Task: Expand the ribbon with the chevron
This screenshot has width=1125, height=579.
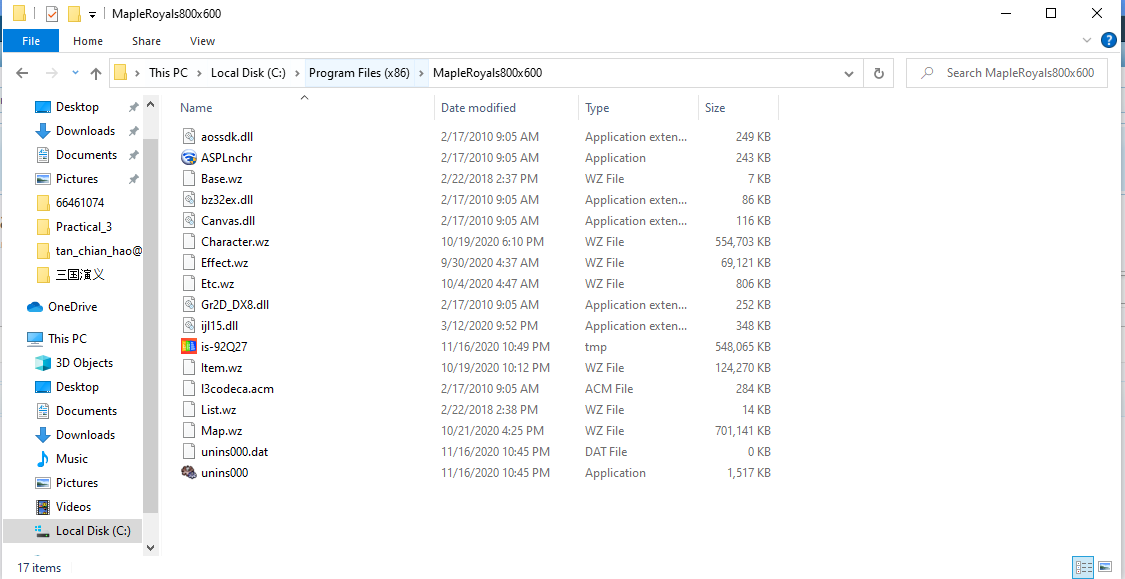Action: pyautogui.click(x=1089, y=41)
